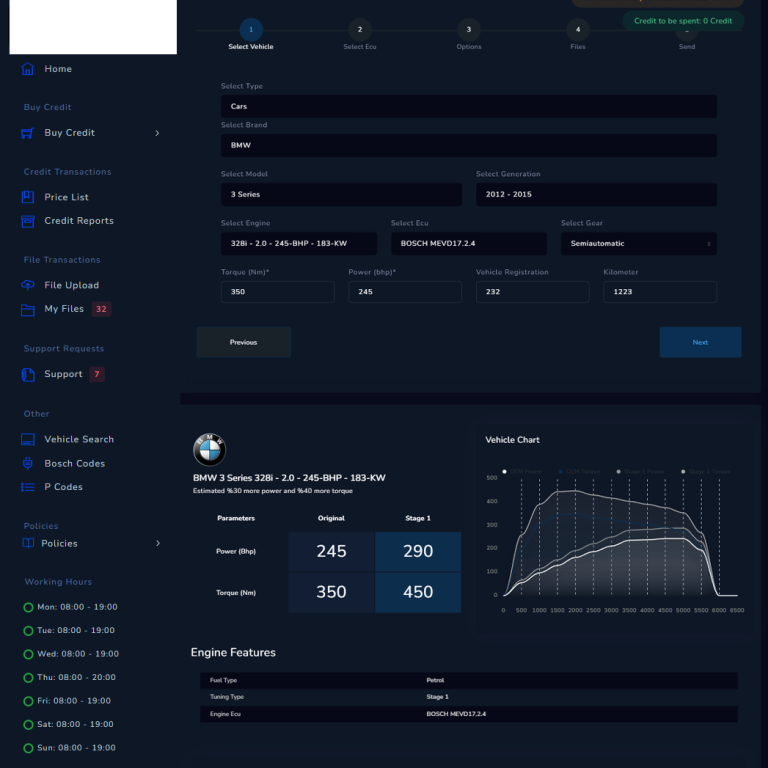Screen dimensions: 768x768
Task: Expand the Policies submenu chevron
Action: pyautogui.click(x=158, y=543)
